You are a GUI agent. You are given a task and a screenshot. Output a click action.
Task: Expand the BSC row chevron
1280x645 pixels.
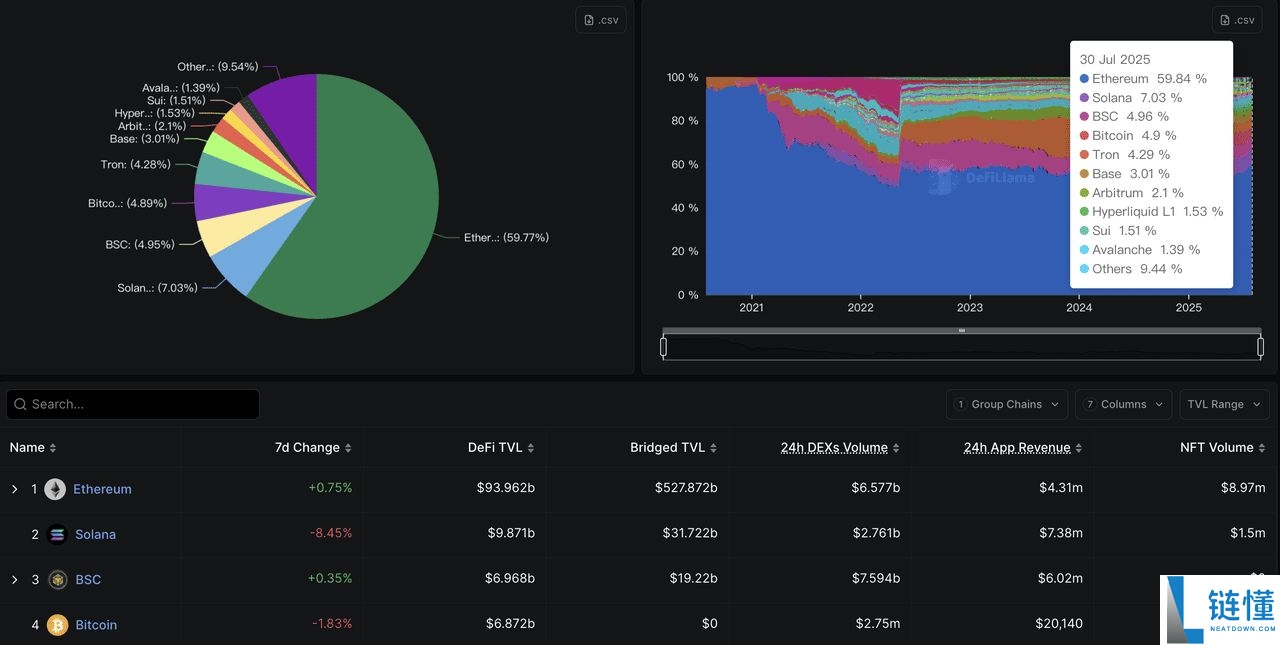(x=15, y=579)
